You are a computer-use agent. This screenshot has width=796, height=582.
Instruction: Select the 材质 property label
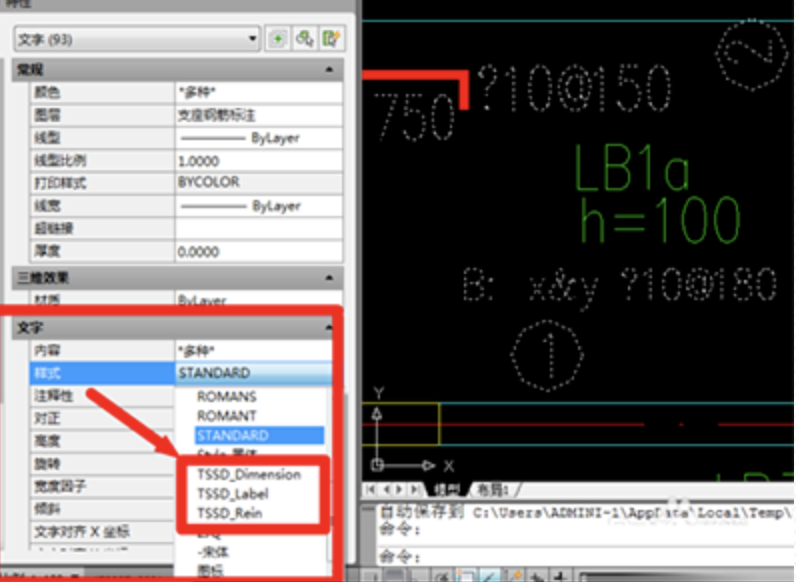tap(47, 299)
